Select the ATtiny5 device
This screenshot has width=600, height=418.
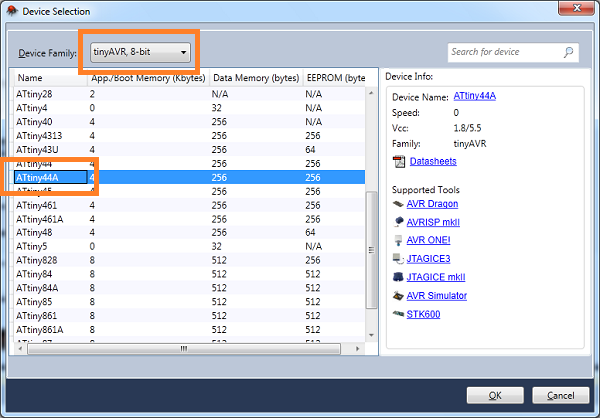[x=190, y=246]
